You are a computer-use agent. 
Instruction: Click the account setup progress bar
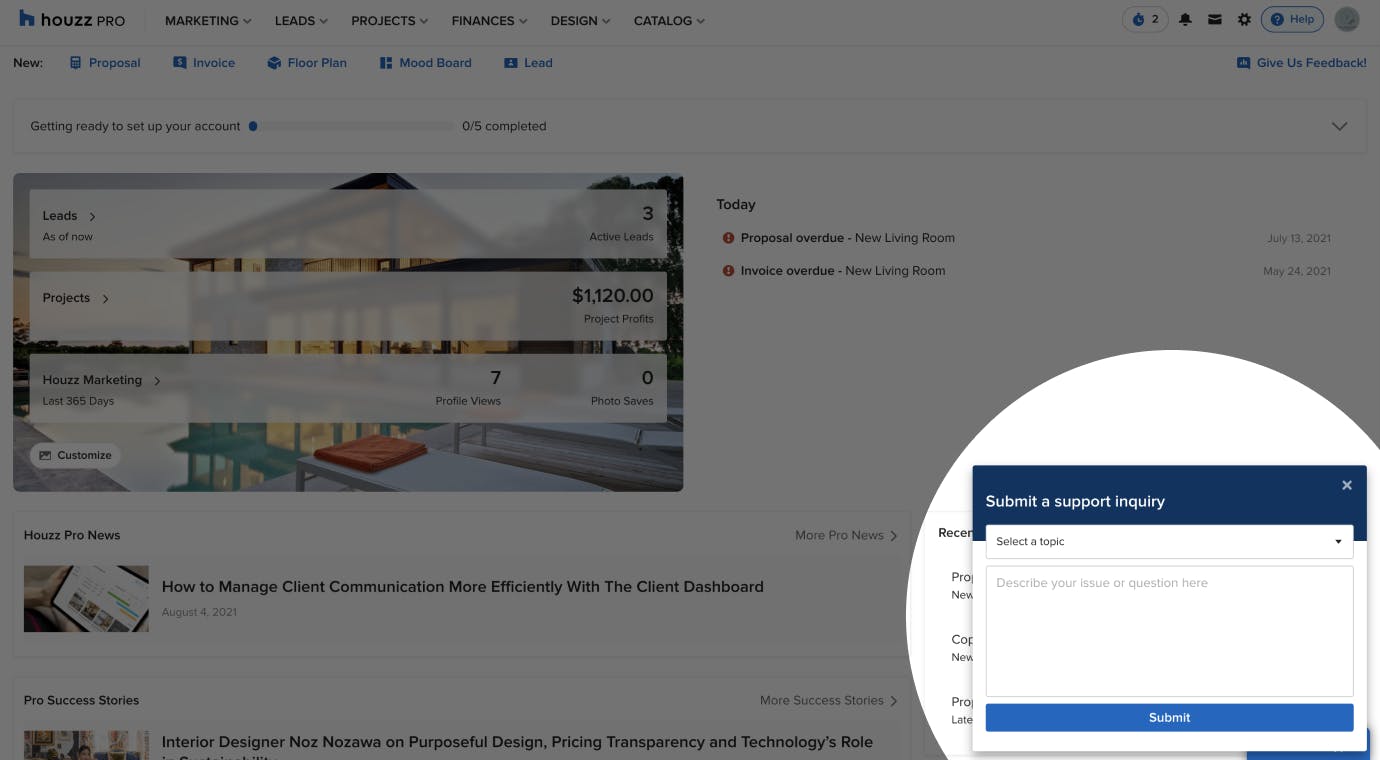pyautogui.click(x=350, y=126)
